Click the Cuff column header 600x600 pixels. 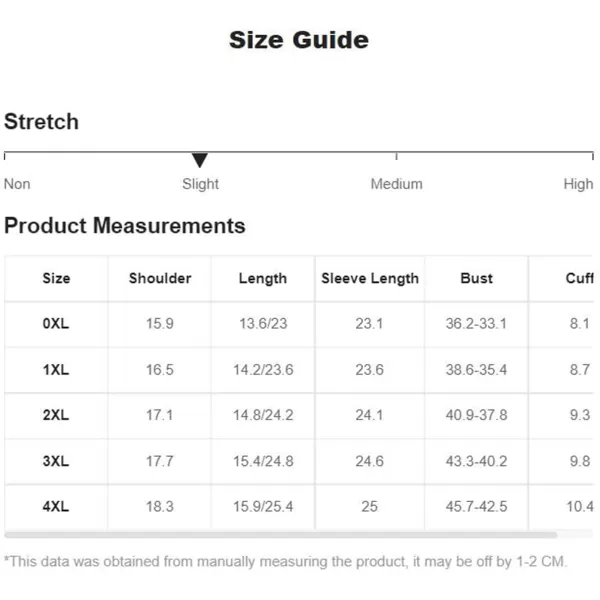[x=579, y=278]
